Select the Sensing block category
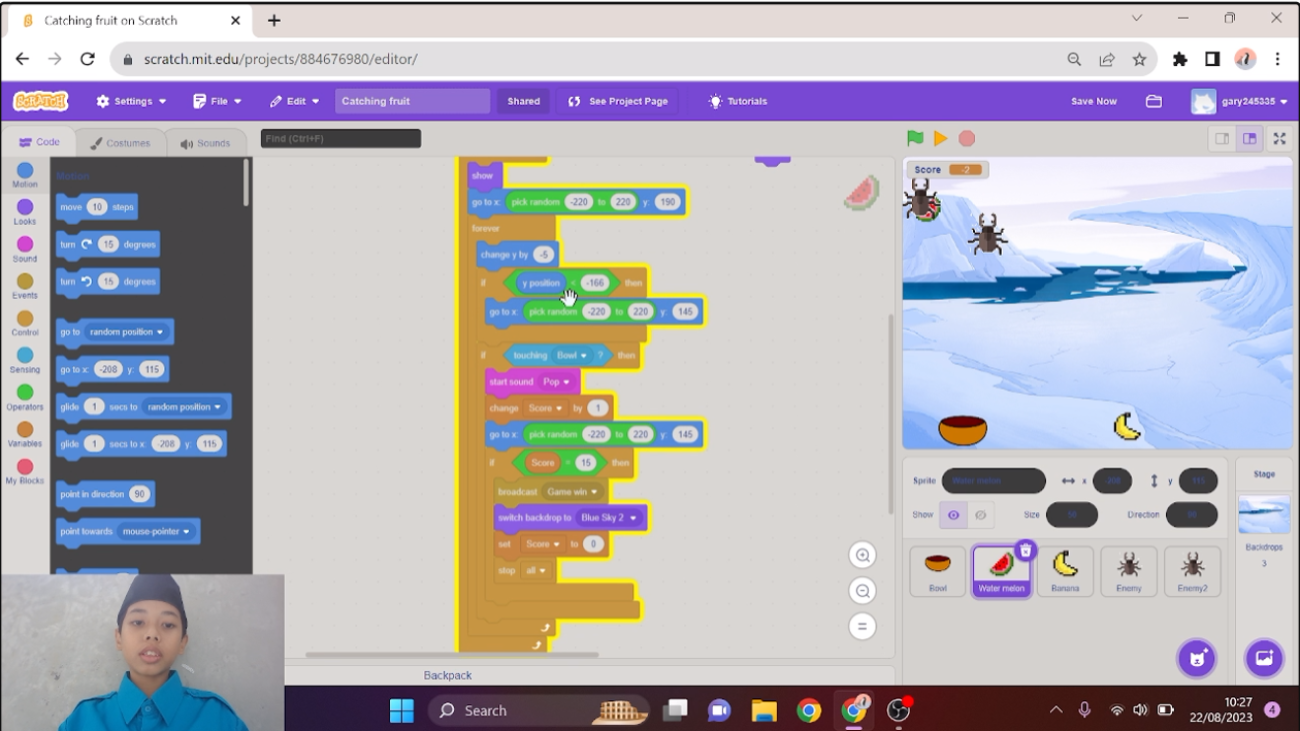Screen dimensions: 1300x731 [x=24, y=361]
